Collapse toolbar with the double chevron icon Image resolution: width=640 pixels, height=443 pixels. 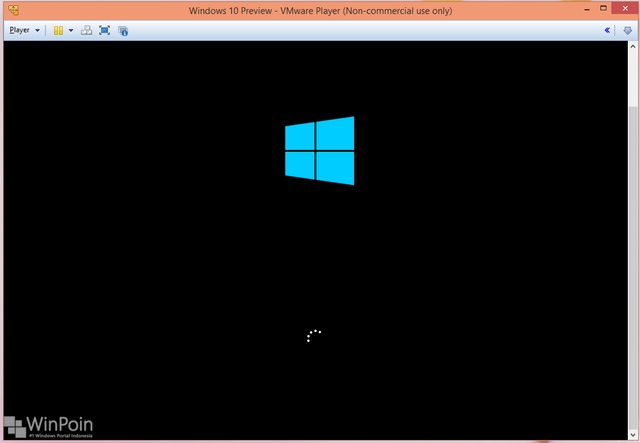[x=607, y=30]
